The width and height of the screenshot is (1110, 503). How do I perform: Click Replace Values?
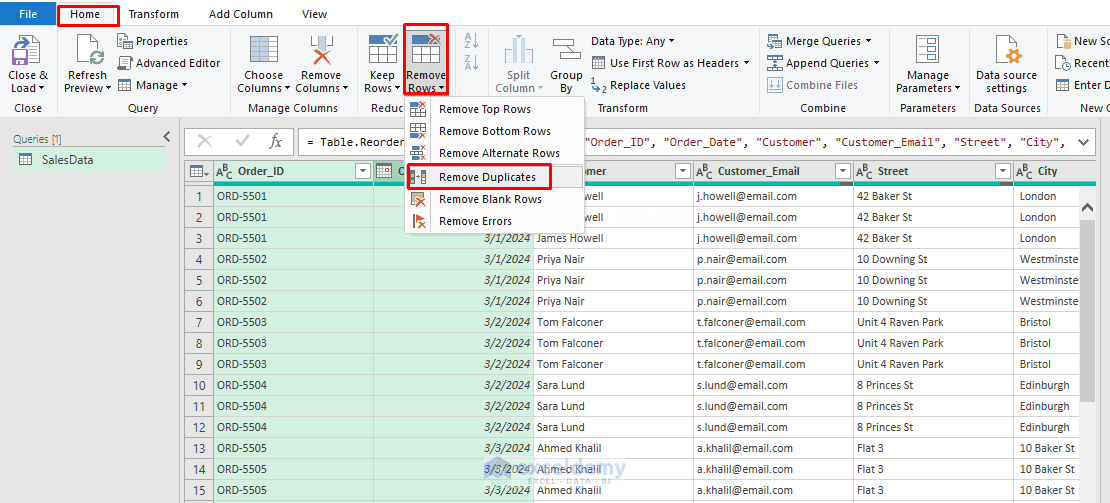(x=639, y=85)
